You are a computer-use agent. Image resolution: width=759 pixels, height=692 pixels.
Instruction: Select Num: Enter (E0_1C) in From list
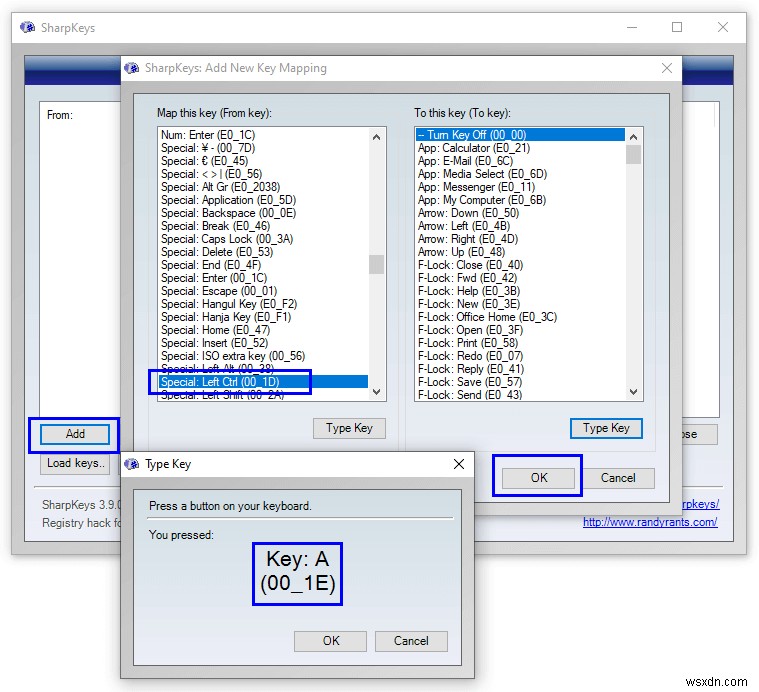coord(263,135)
